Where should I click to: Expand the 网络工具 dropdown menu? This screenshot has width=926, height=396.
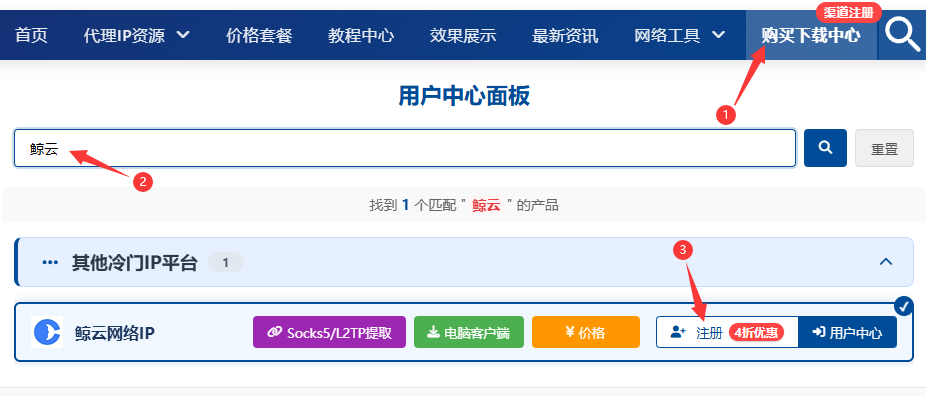[x=680, y=35]
